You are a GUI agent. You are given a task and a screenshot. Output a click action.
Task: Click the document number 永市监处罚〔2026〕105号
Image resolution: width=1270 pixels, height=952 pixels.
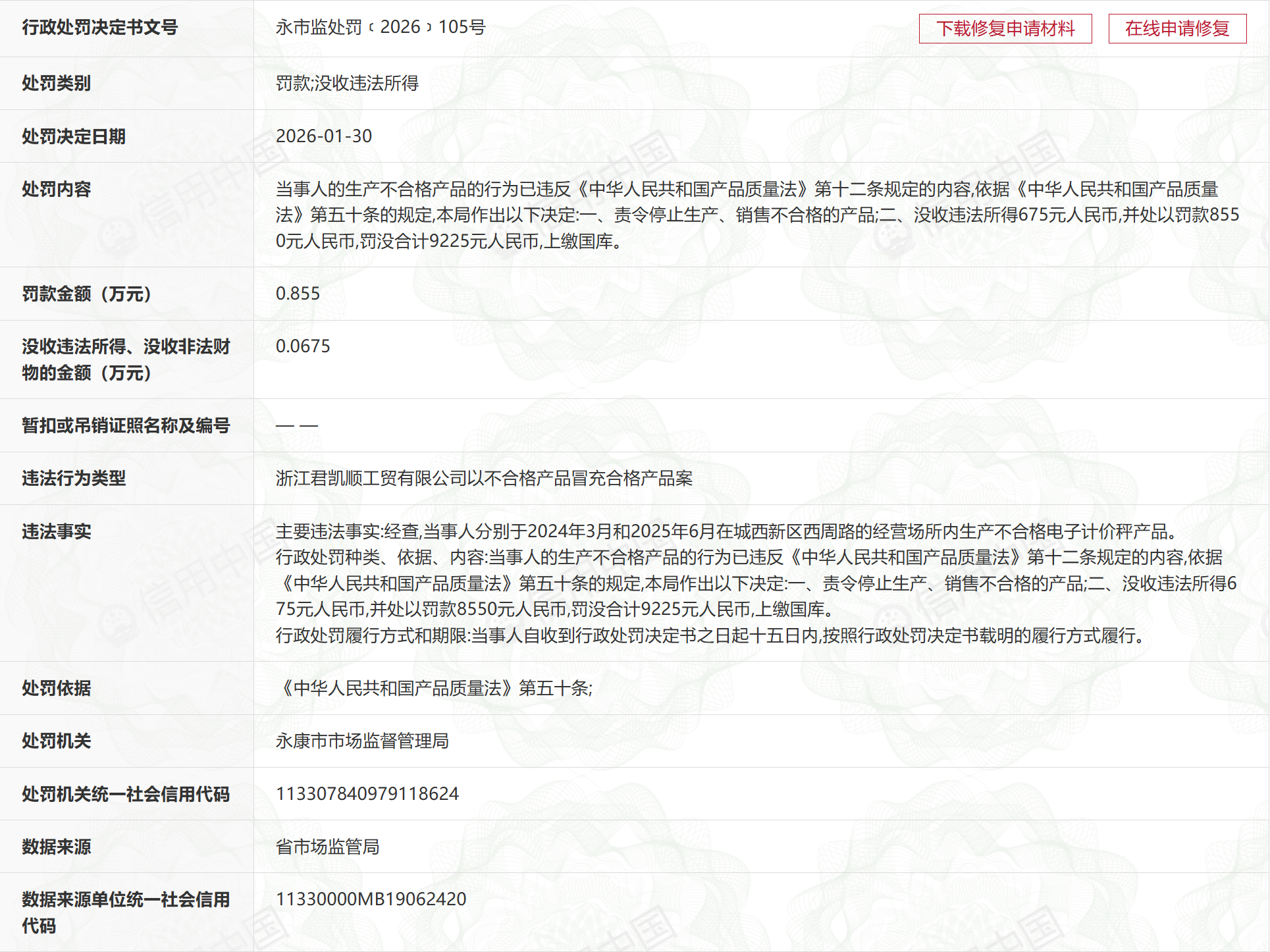point(380,27)
